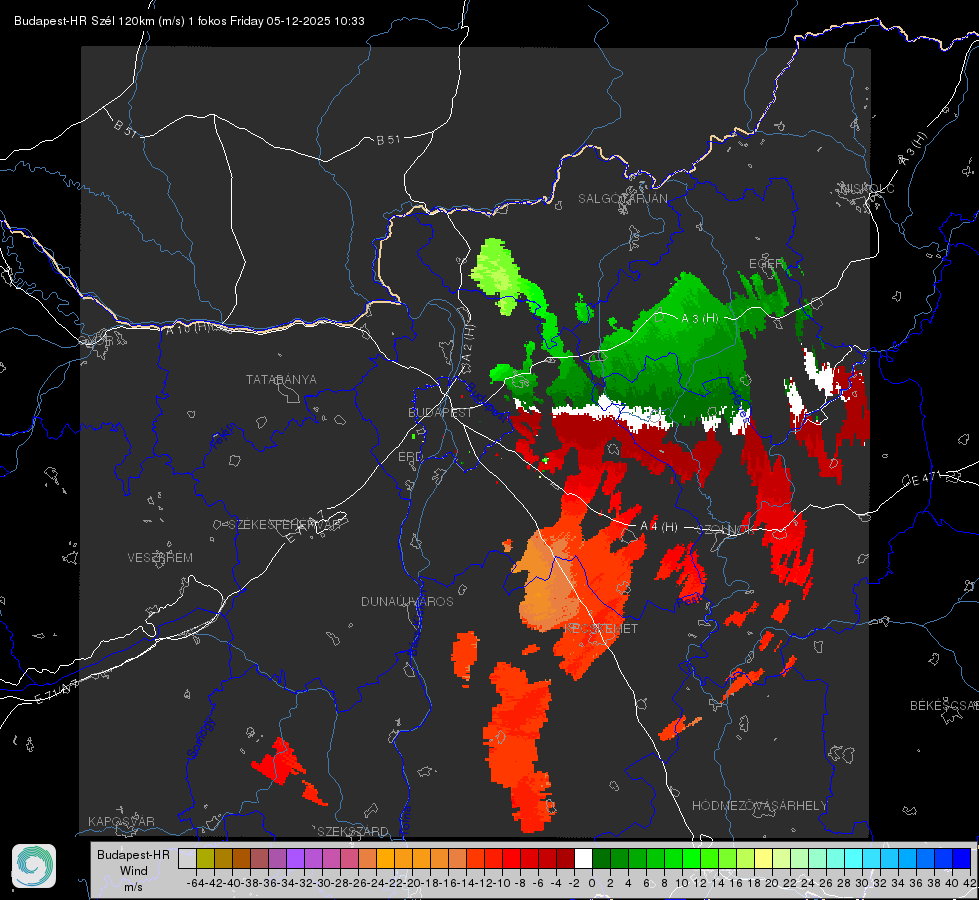This screenshot has height=900, width=979.
Task: Click the HÓDMEZŐVÁSÁRHELY city label
Action: point(759,806)
